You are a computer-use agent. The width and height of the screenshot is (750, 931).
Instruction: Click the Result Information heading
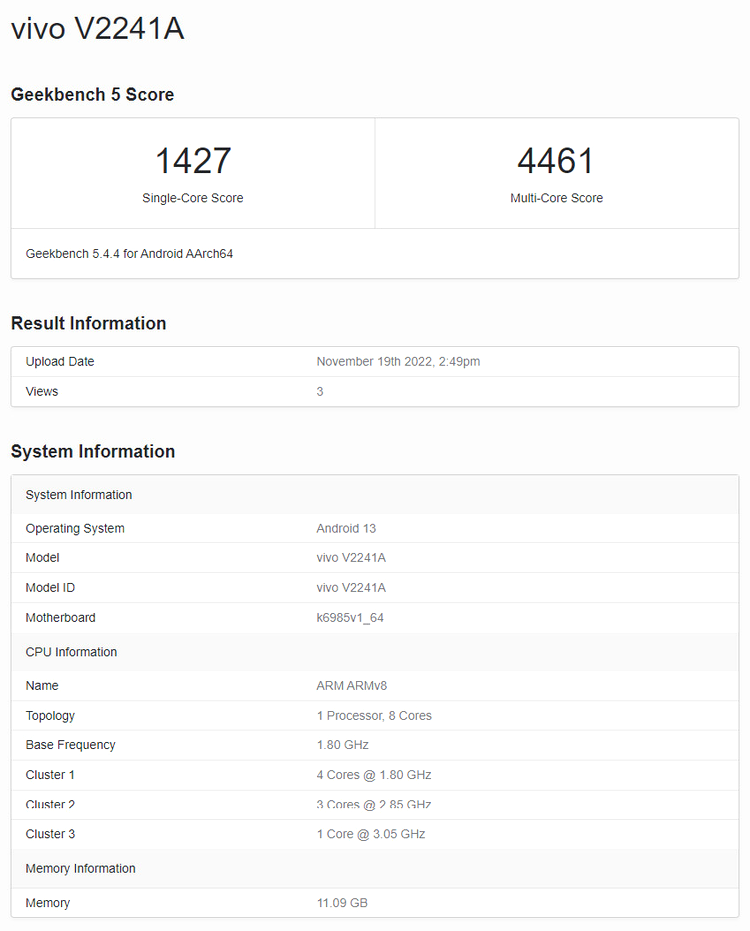(88, 323)
